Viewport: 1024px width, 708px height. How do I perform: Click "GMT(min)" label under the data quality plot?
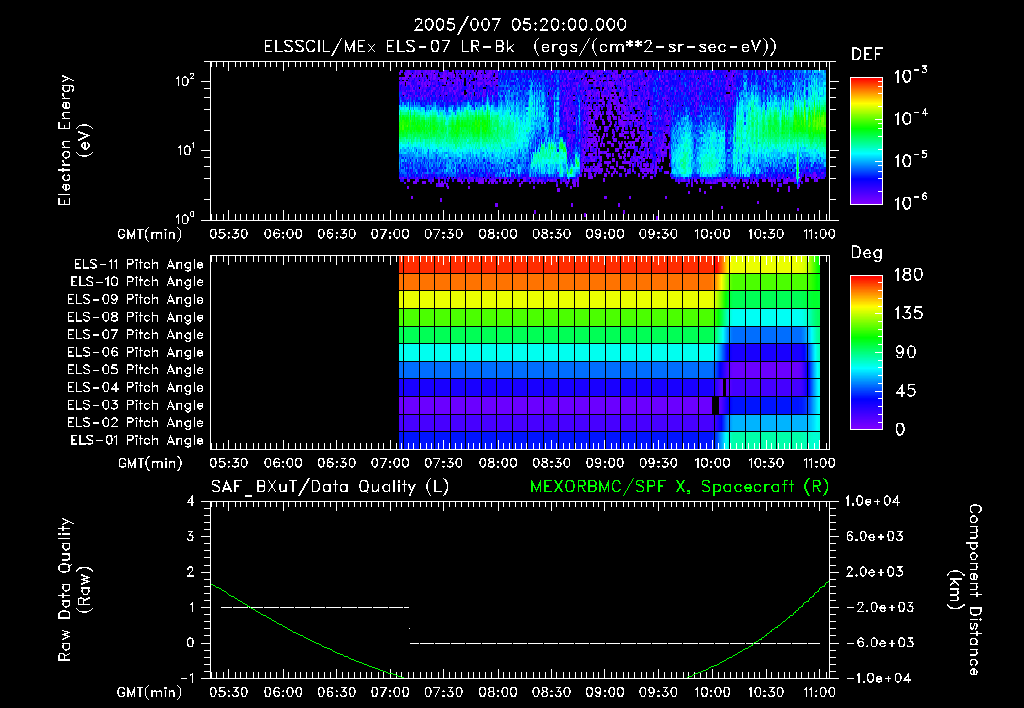(x=150, y=693)
